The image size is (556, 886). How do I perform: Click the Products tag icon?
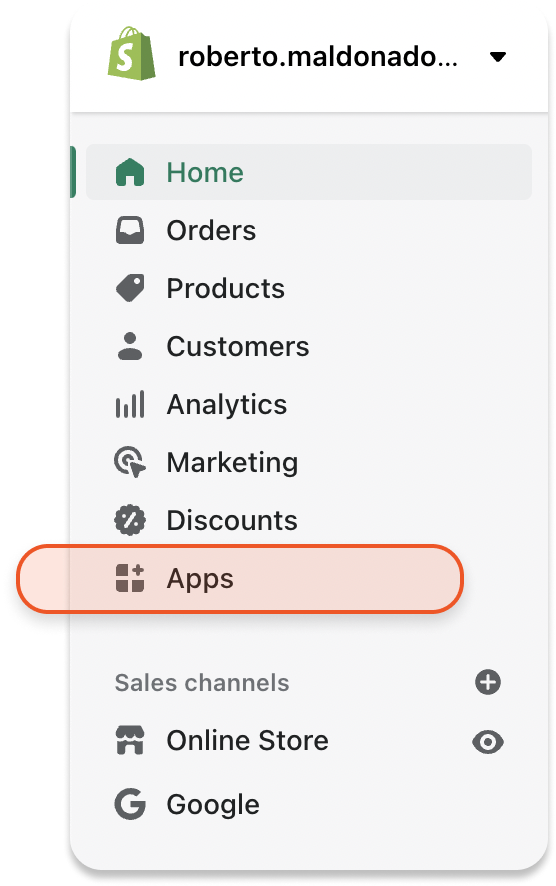(x=130, y=288)
